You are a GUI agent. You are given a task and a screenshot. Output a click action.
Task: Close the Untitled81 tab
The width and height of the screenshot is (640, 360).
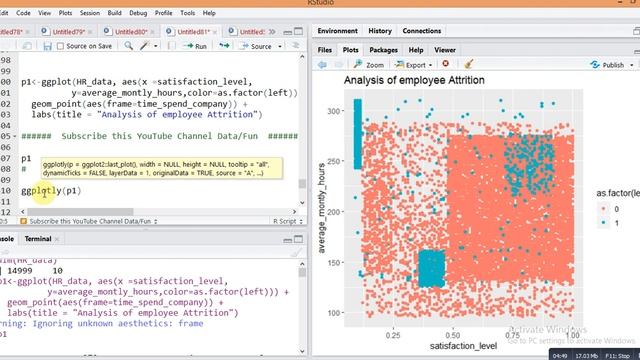click(215, 32)
